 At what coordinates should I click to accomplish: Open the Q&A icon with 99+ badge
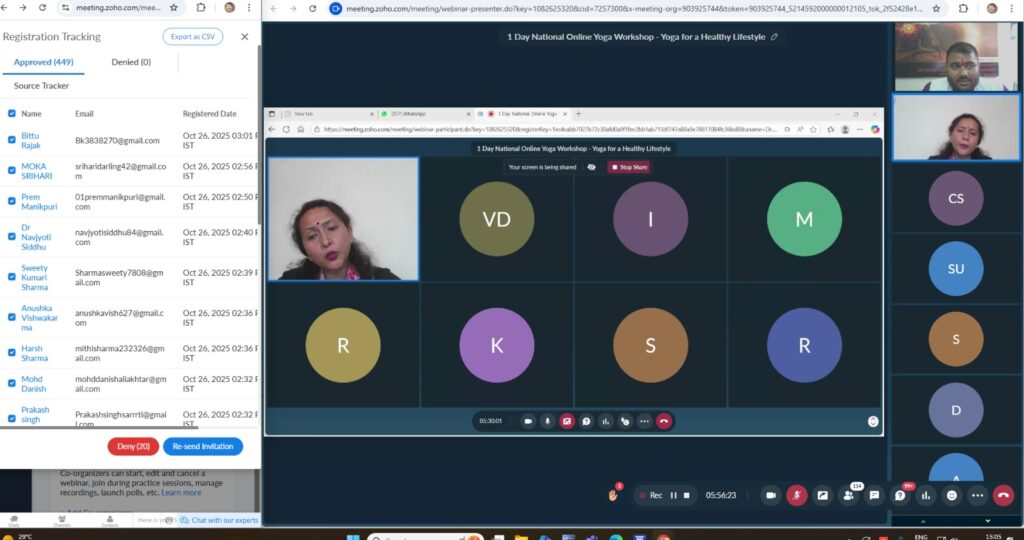pos(900,495)
